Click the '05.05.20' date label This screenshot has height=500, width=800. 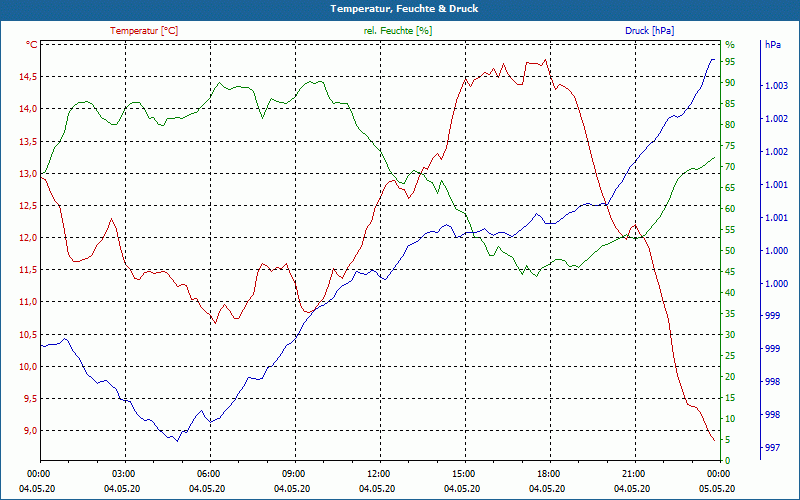pyautogui.click(x=717, y=489)
